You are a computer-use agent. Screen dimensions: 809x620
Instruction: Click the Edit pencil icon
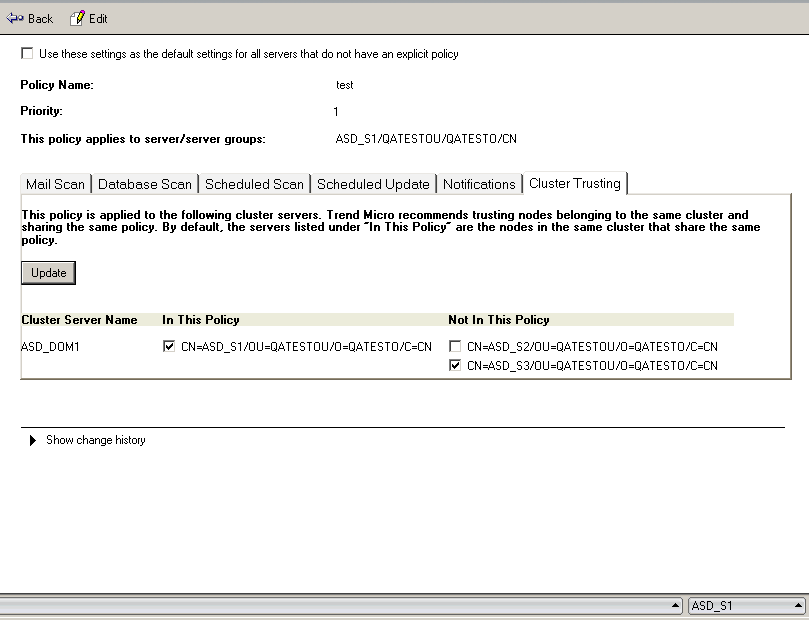[78, 18]
